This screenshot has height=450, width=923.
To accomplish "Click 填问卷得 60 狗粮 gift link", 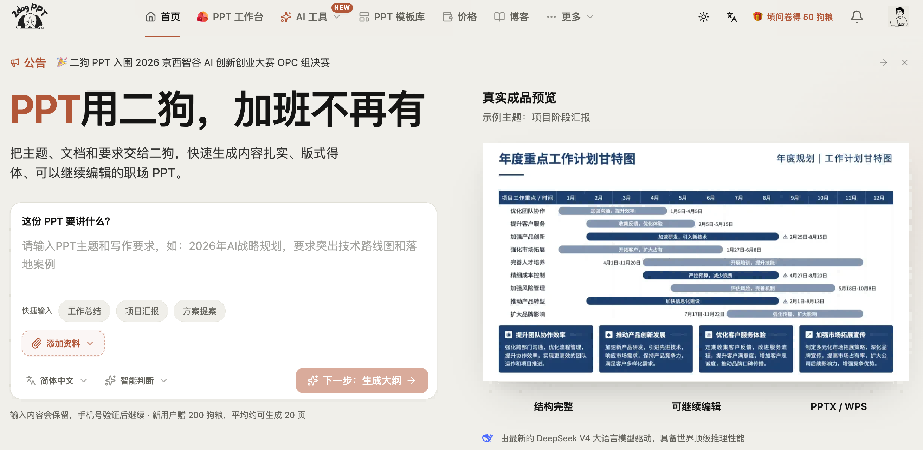I will click(793, 17).
